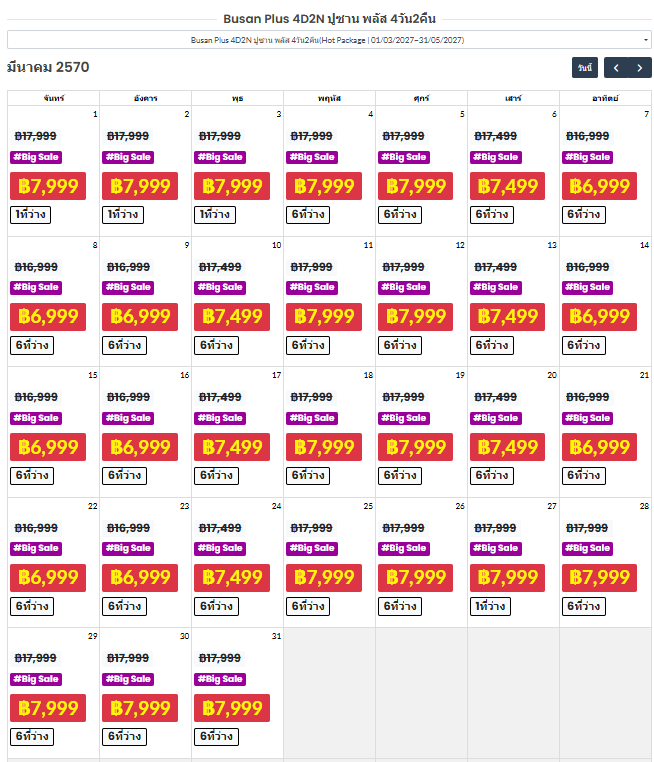Click the #Big Sale tag on March 4
The height and width of the screenshot is (762, 654).
tap(311, 157)
